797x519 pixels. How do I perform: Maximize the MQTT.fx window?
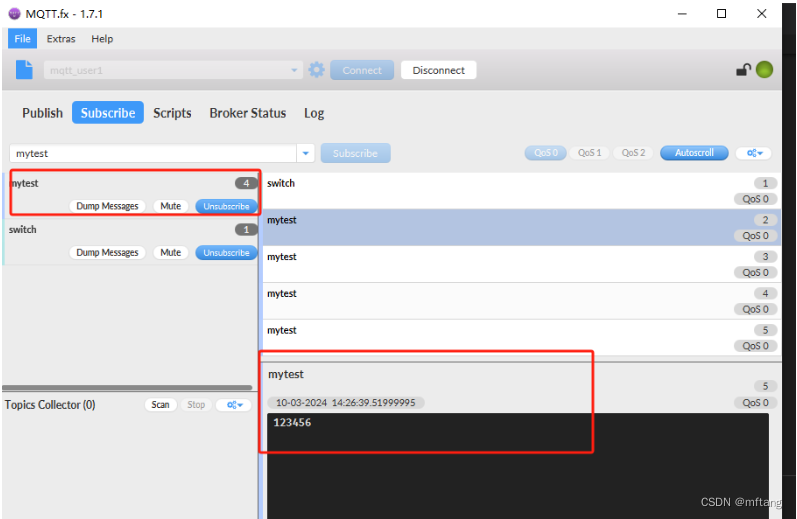coord(721,14)
